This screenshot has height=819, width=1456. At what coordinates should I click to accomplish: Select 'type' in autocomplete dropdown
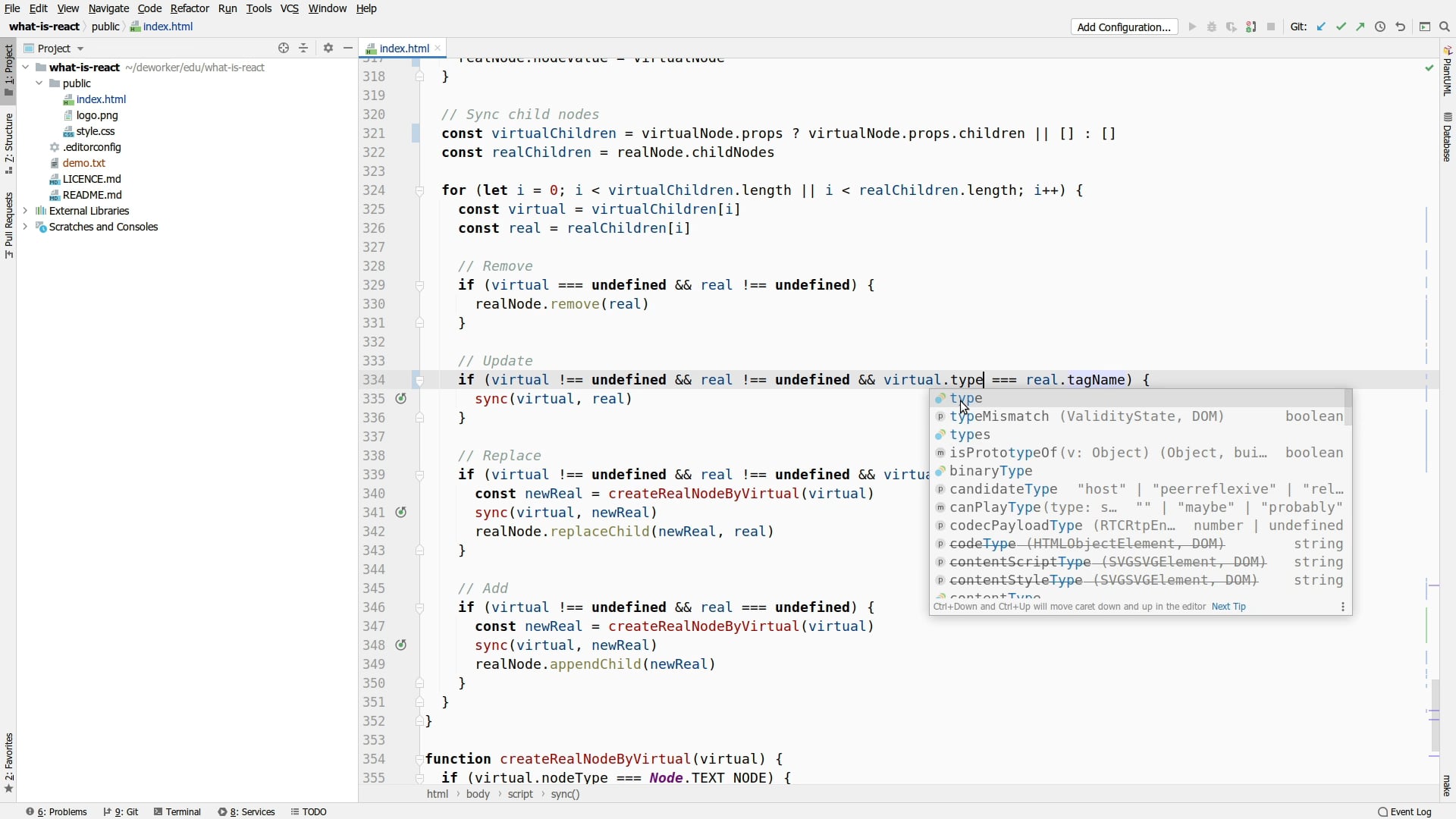966,398
